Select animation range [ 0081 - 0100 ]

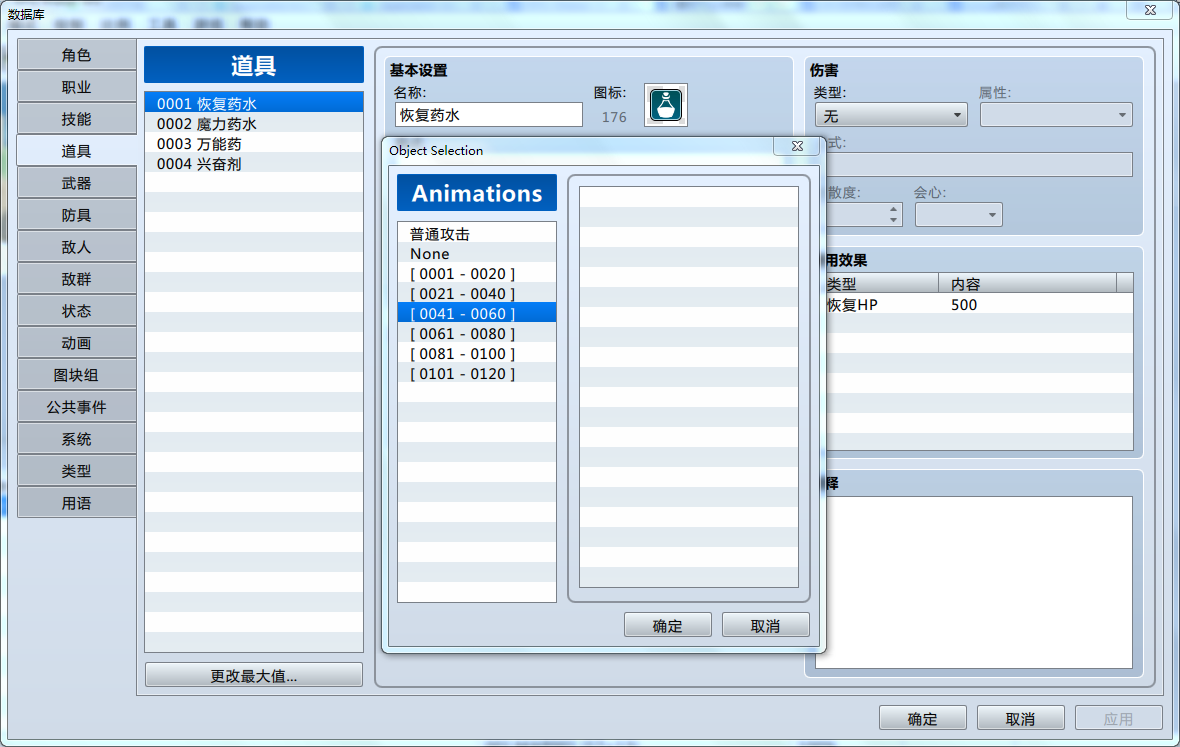coord(476,354)
